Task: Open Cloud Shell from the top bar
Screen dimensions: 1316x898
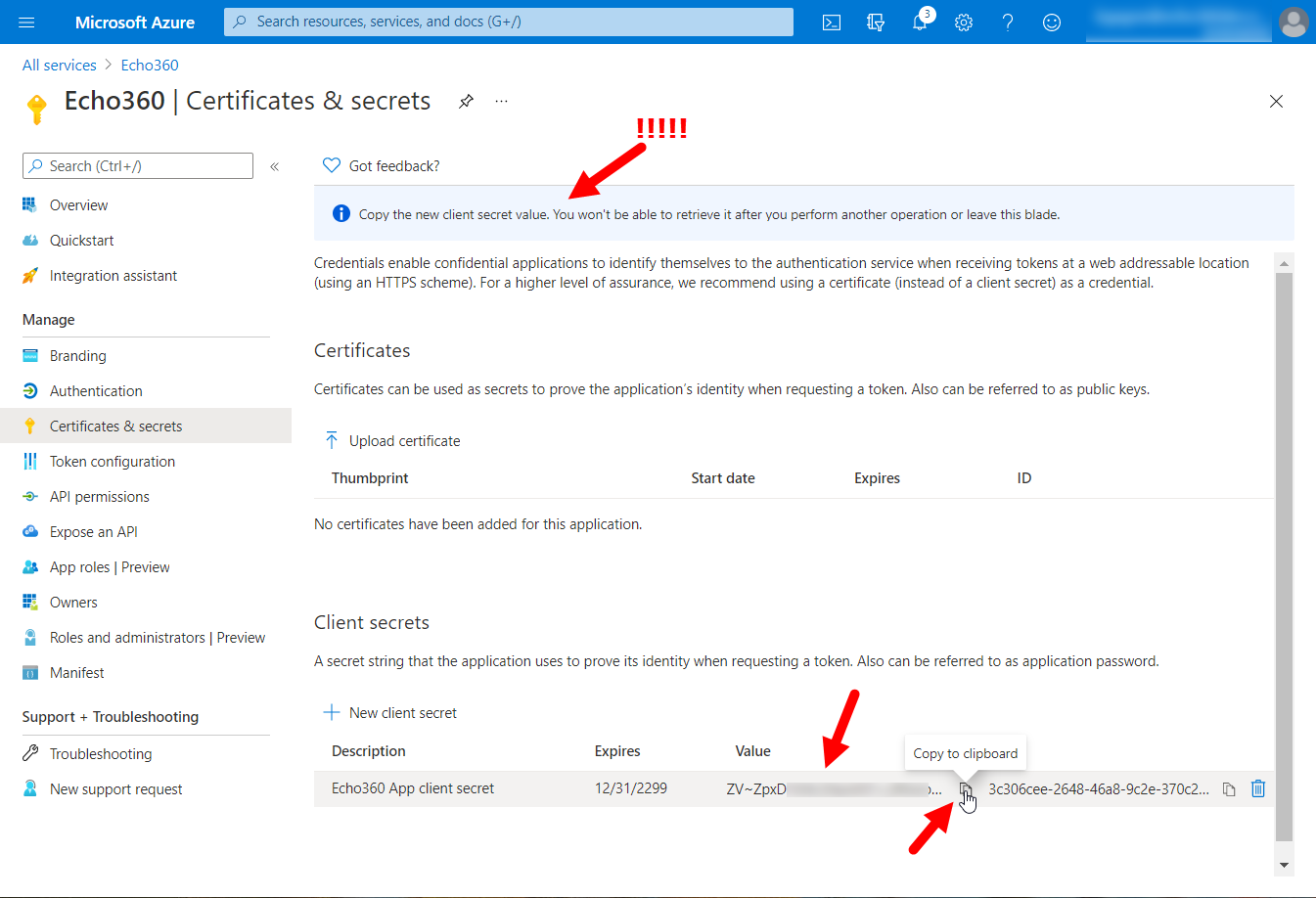Action: [x=832, y=22]
